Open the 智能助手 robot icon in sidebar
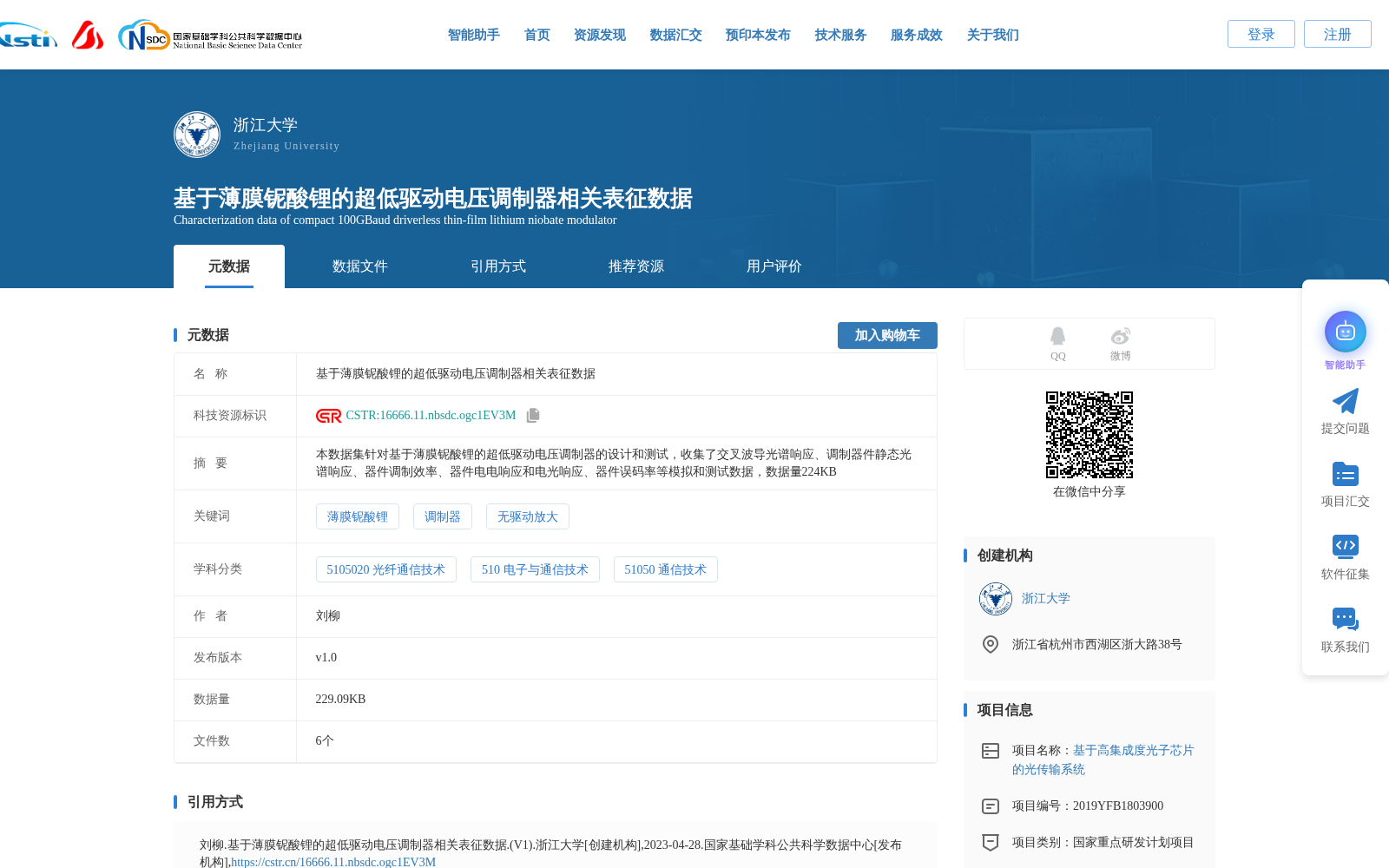This screenshot has height=868, width=1389. pyautogui.click(x=1345, y=332)
